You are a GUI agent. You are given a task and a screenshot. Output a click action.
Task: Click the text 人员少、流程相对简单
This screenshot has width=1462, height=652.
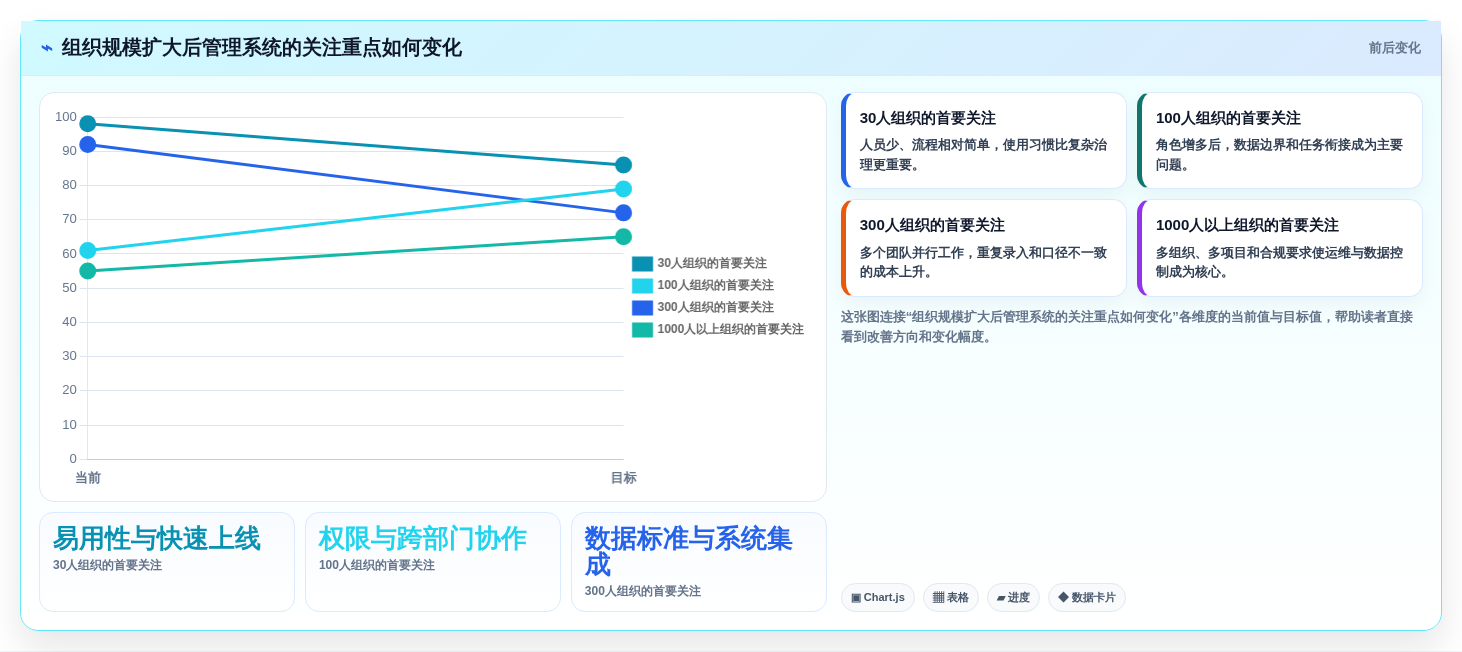point(924,145)
